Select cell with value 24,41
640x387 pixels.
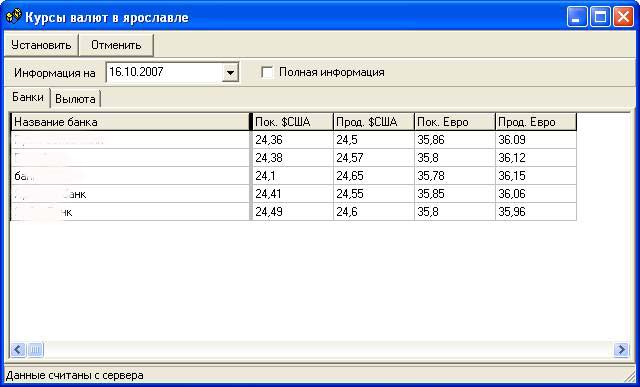click(293, 194)
